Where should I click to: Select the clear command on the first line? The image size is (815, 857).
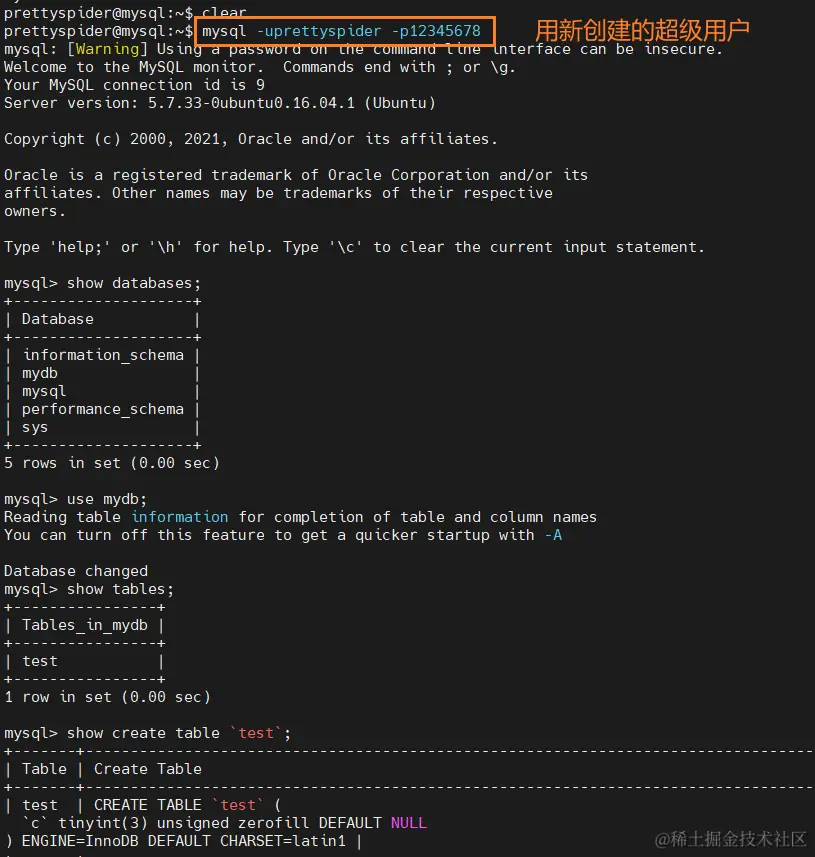click(224, 12)
